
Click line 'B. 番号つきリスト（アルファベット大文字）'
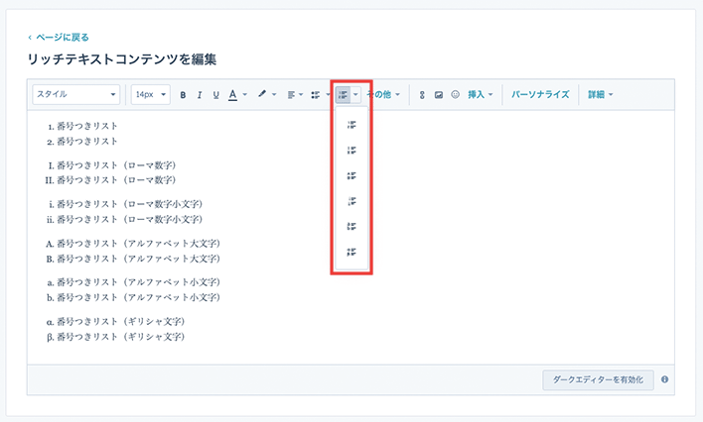133,259
